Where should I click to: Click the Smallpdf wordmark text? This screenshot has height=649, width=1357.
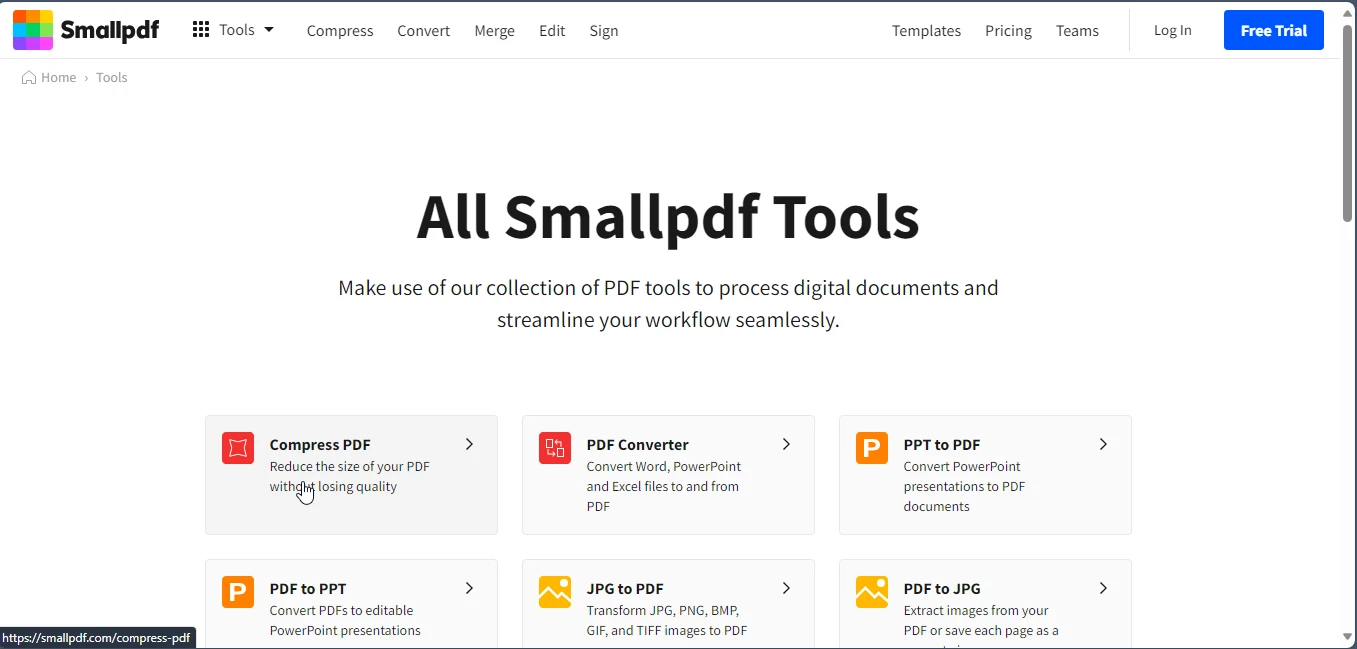point(110,30)
